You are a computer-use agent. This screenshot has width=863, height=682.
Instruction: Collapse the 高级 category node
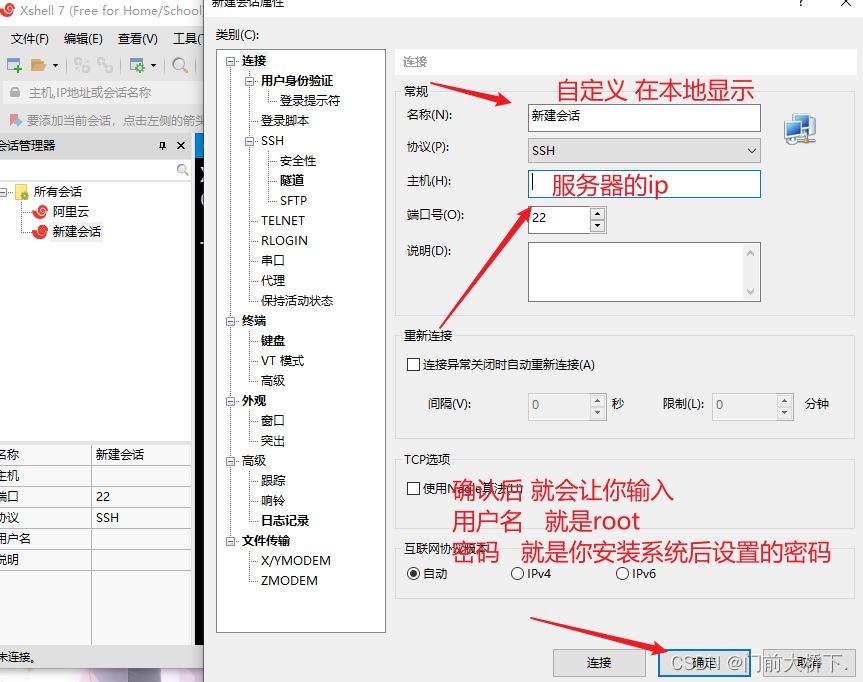[230, 461]
